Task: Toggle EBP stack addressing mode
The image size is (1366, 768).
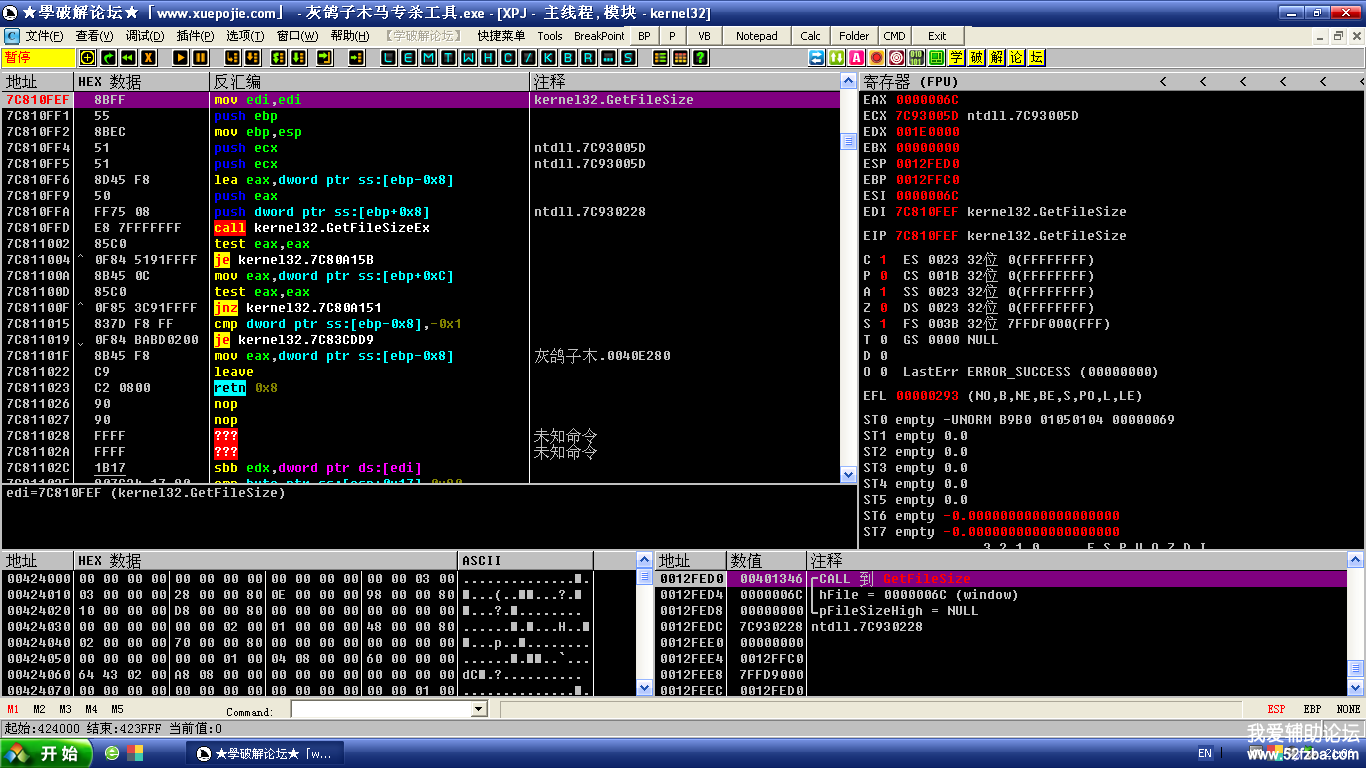Action: [1312, 709]
